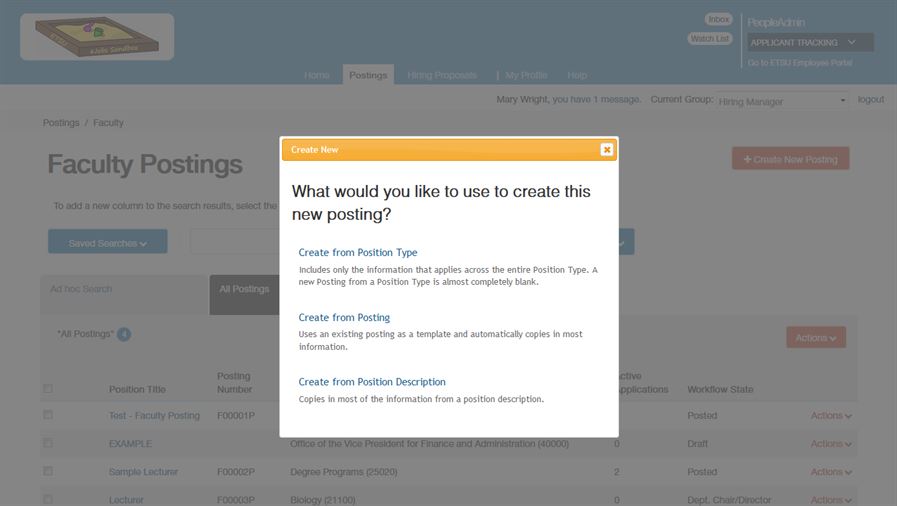Click the Create New Posting button

click(790, 159)
